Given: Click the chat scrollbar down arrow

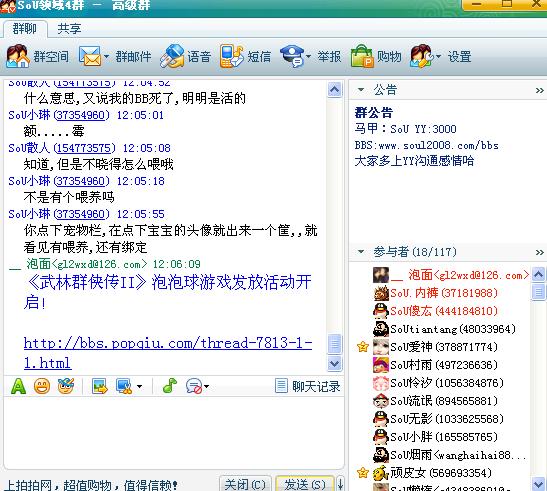Looking at the screenshot, I should pyautogui.click(x=335, y=364).
